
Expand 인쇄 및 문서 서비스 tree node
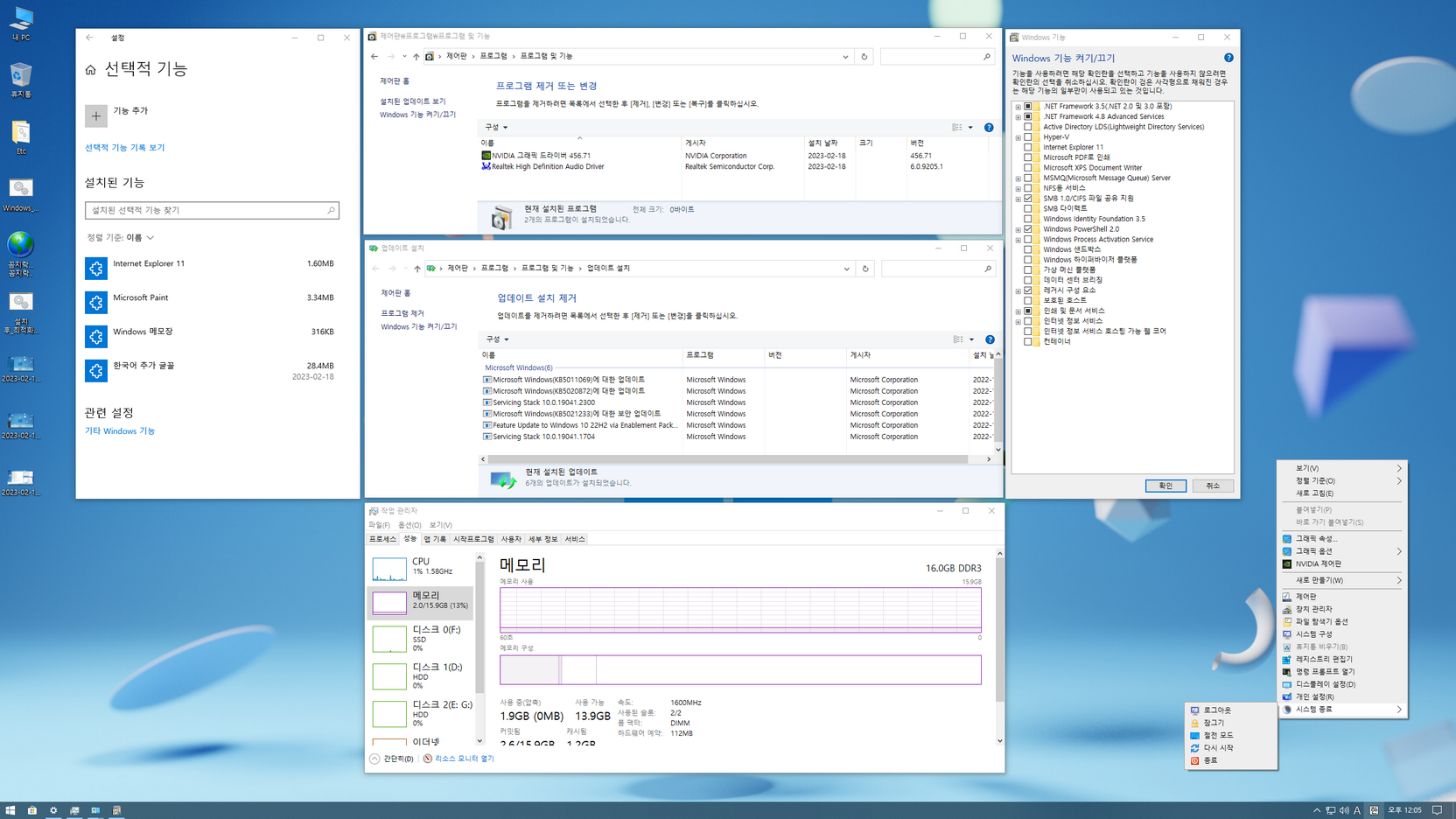1018,311
